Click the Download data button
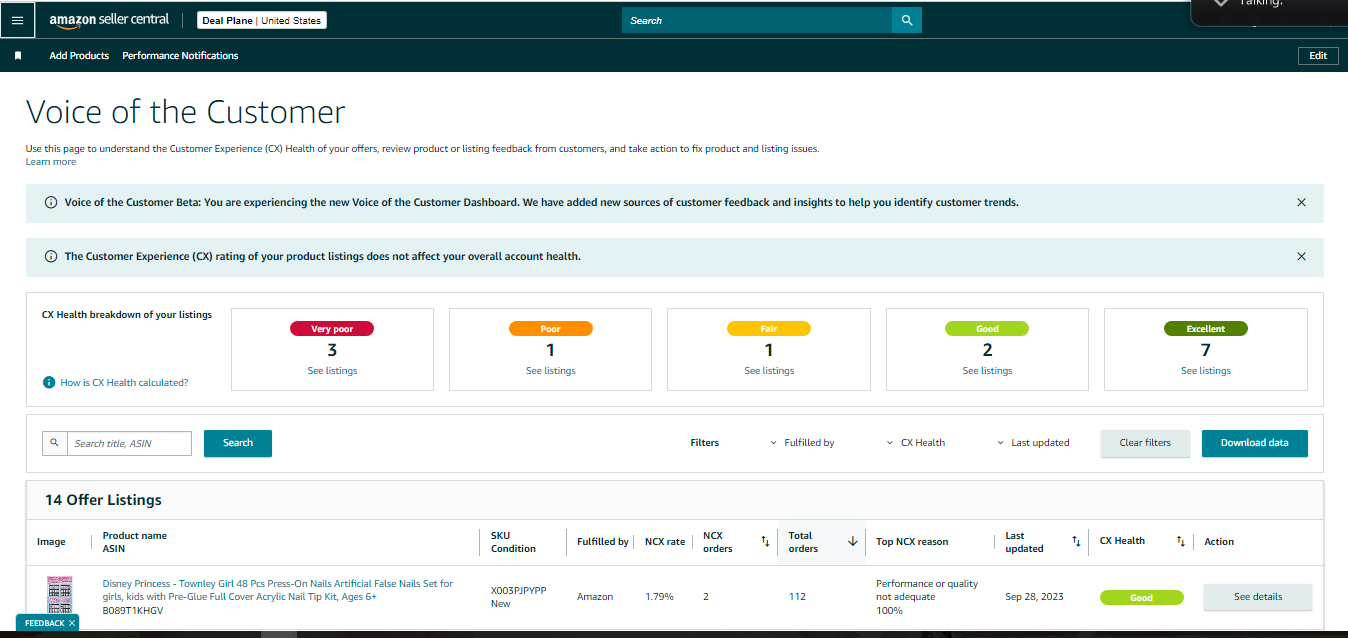Screen dimensions: 1348x638 (1254, 443)
